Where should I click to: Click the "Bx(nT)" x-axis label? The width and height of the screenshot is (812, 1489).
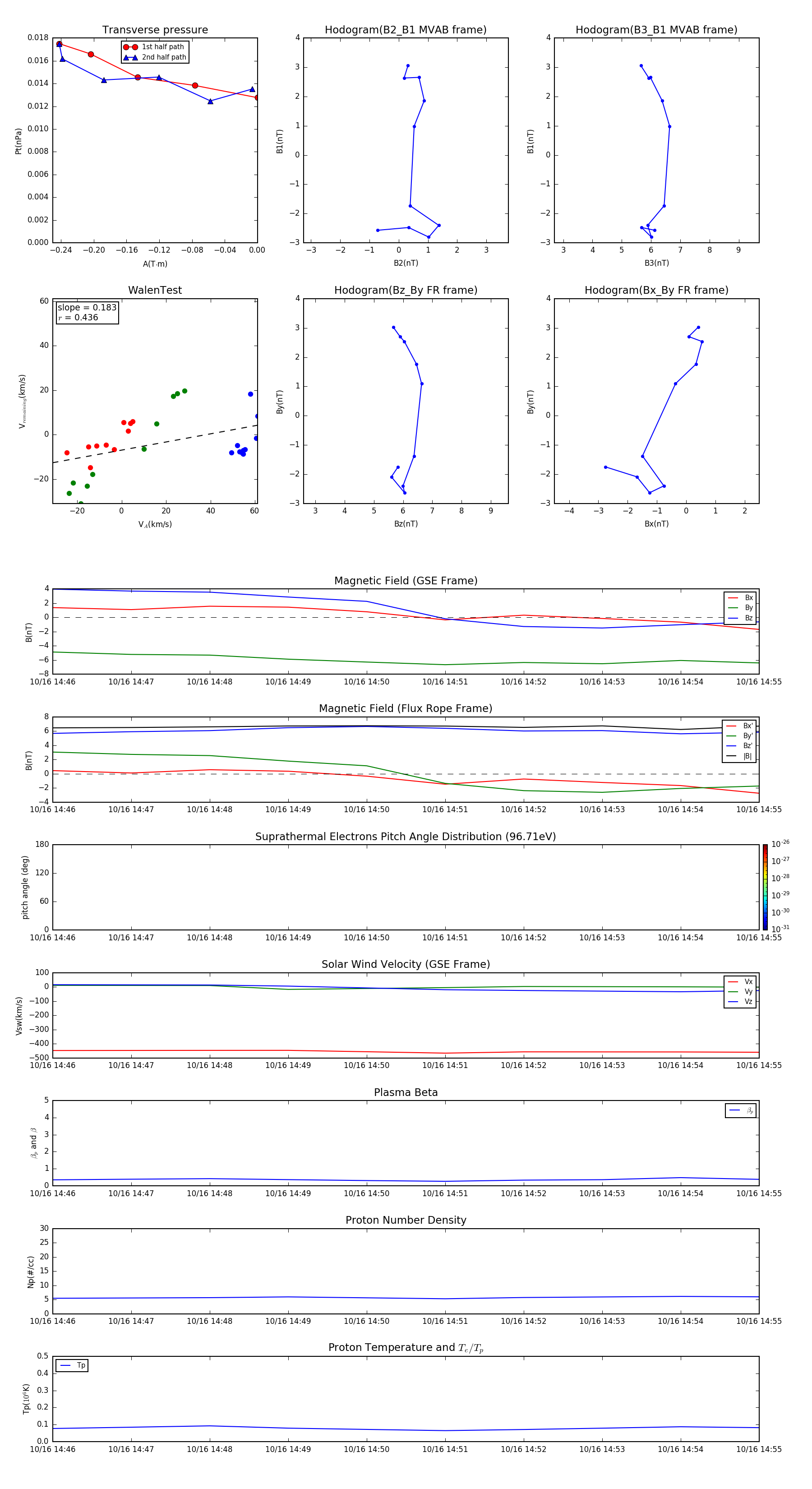click(x=656, y=524)
